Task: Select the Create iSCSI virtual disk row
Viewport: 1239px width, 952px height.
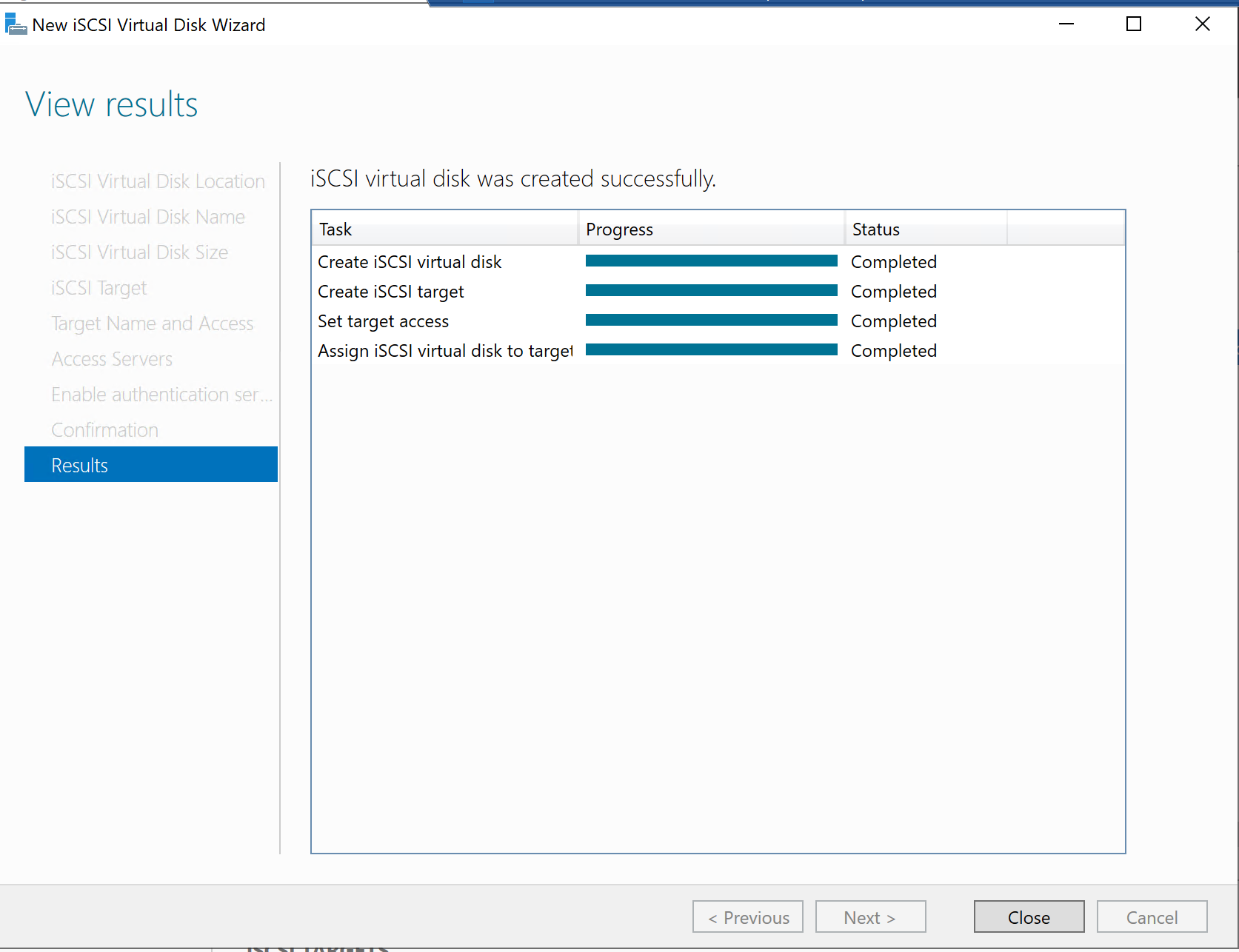Action: click(x=410, y=262)
